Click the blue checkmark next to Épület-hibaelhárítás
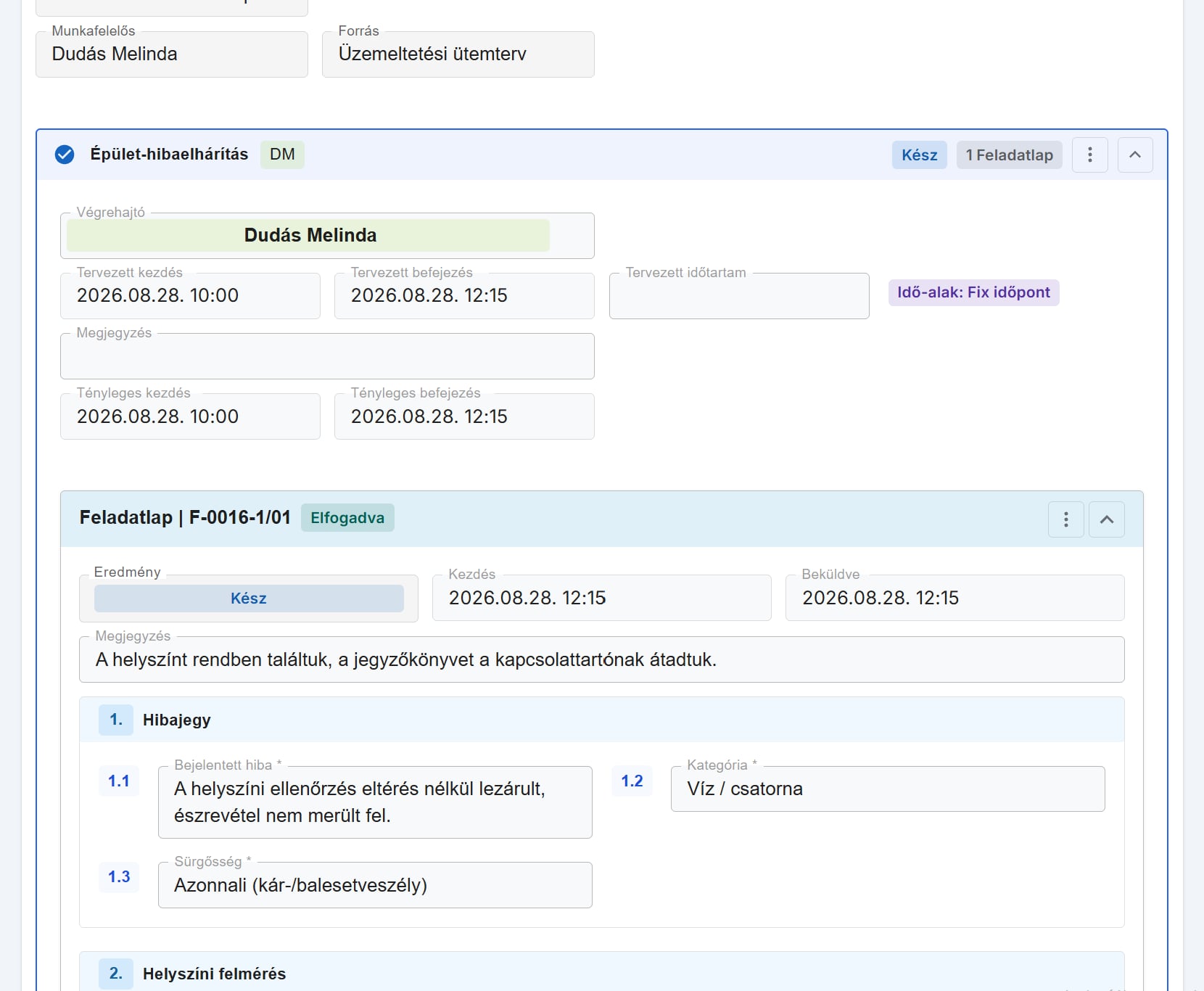 click(65, 155)
